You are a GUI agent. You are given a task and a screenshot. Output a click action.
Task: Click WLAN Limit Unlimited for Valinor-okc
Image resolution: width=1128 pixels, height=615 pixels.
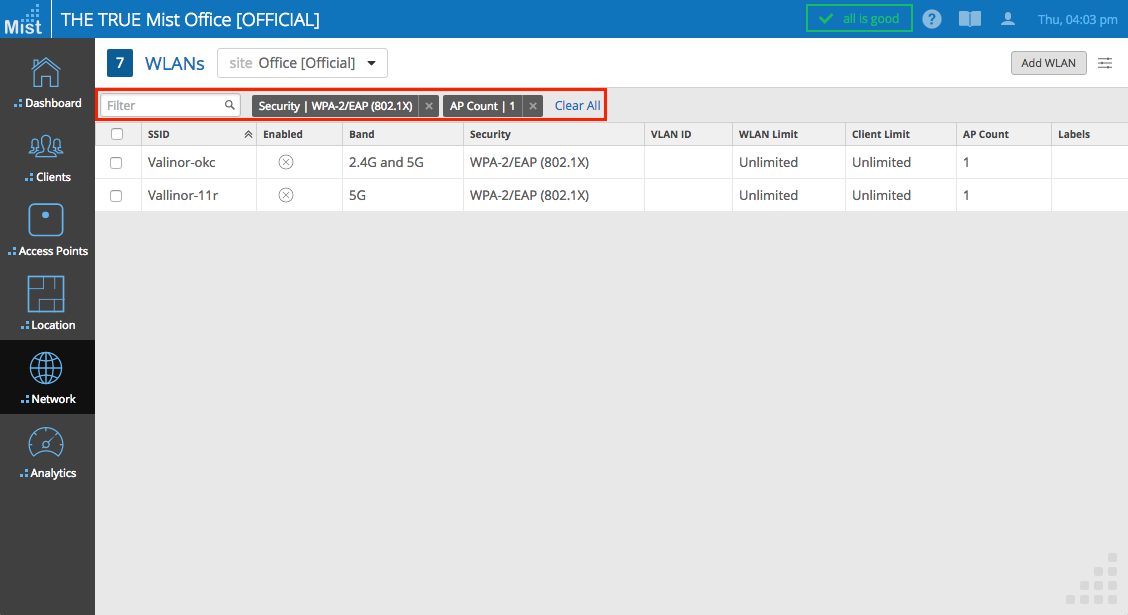point(768,163)
